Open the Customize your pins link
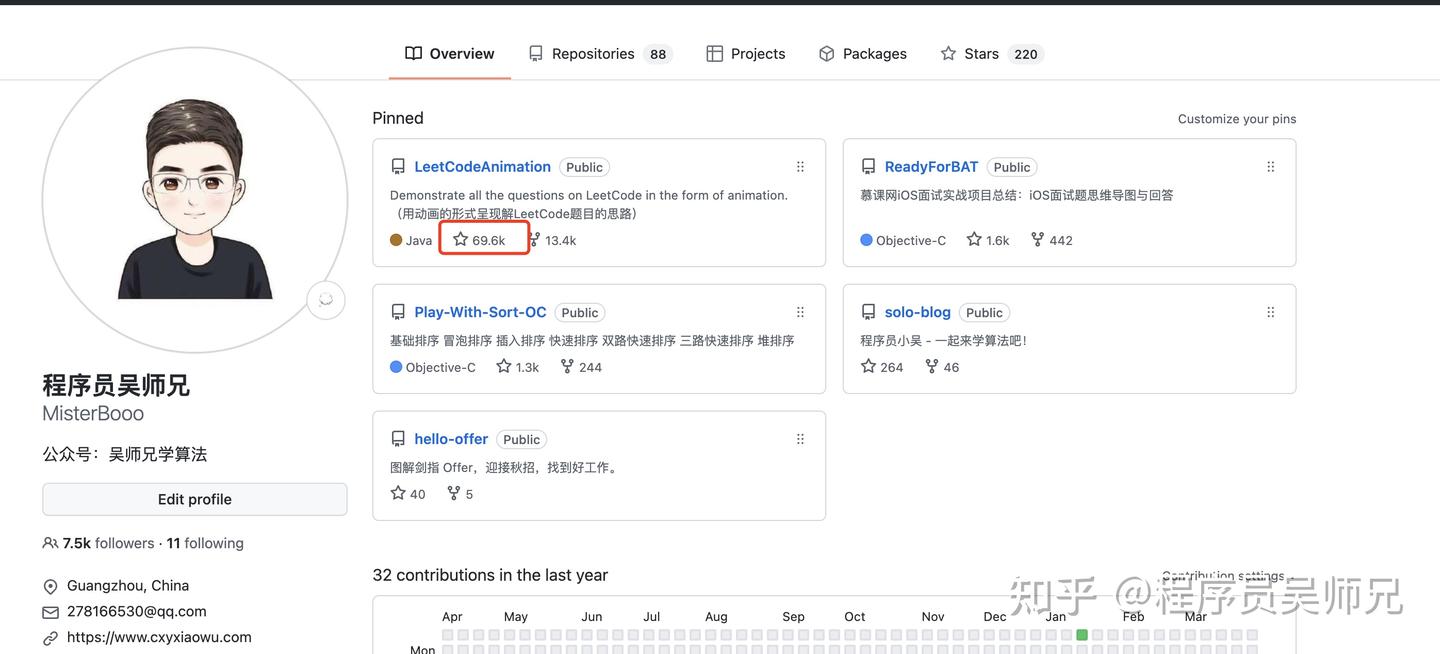This screenshot has height=654, width=1440. [x=1236, y=118]
